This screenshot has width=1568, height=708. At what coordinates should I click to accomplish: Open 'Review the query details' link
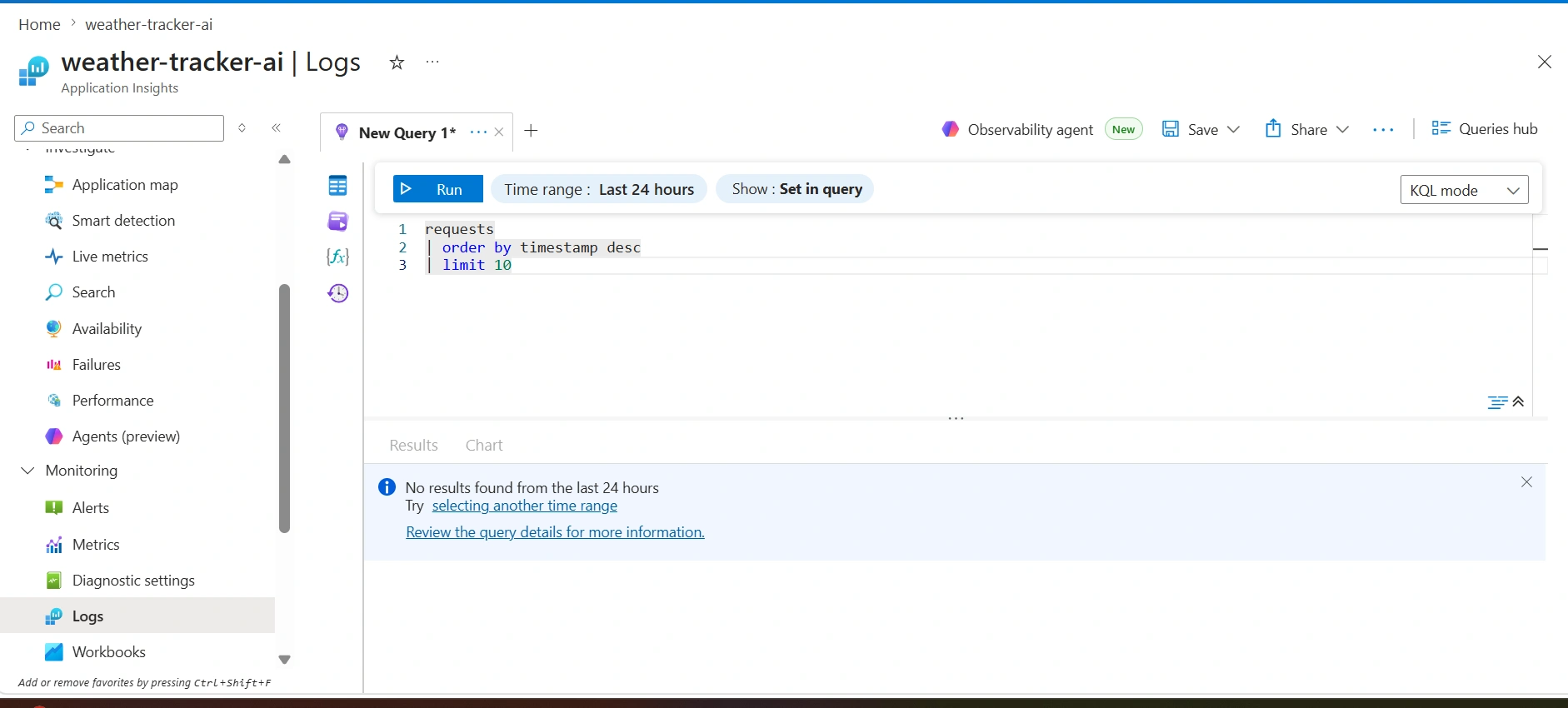pos(555,532)
